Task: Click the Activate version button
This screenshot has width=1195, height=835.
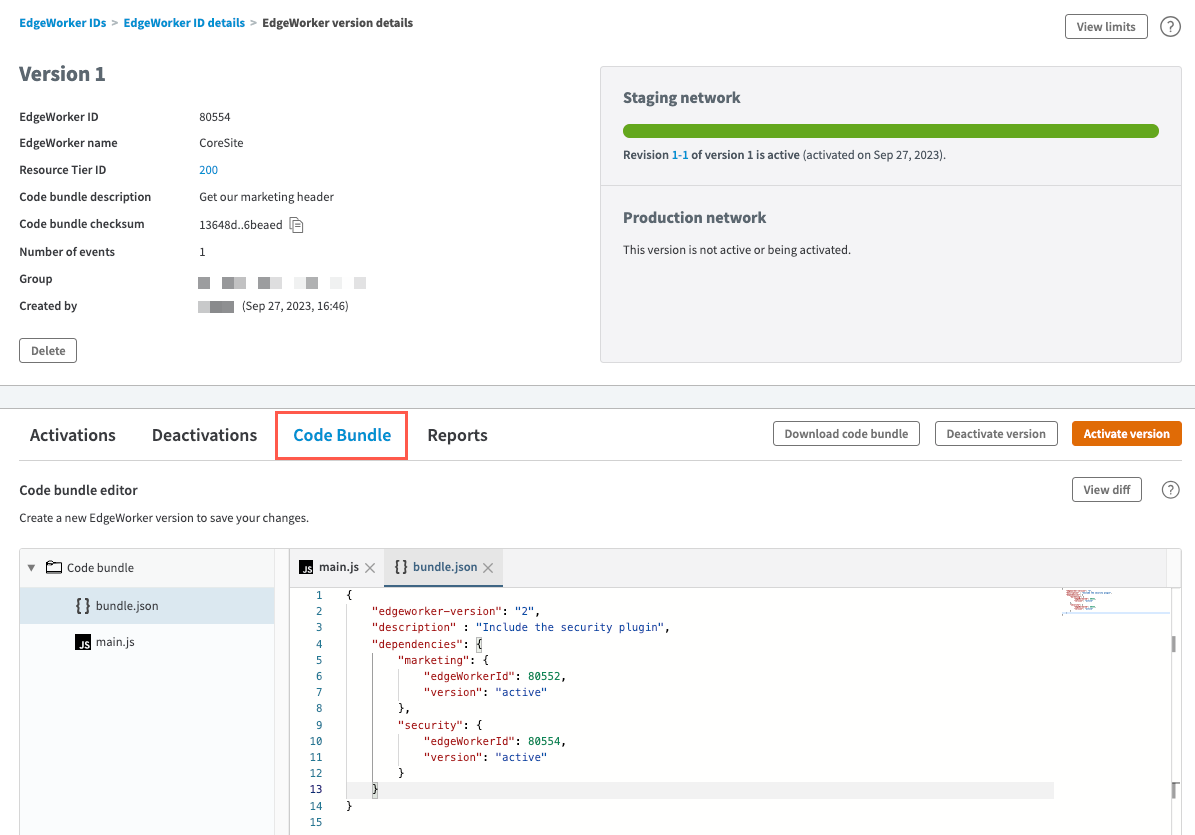Action: tap(1126, 434)
